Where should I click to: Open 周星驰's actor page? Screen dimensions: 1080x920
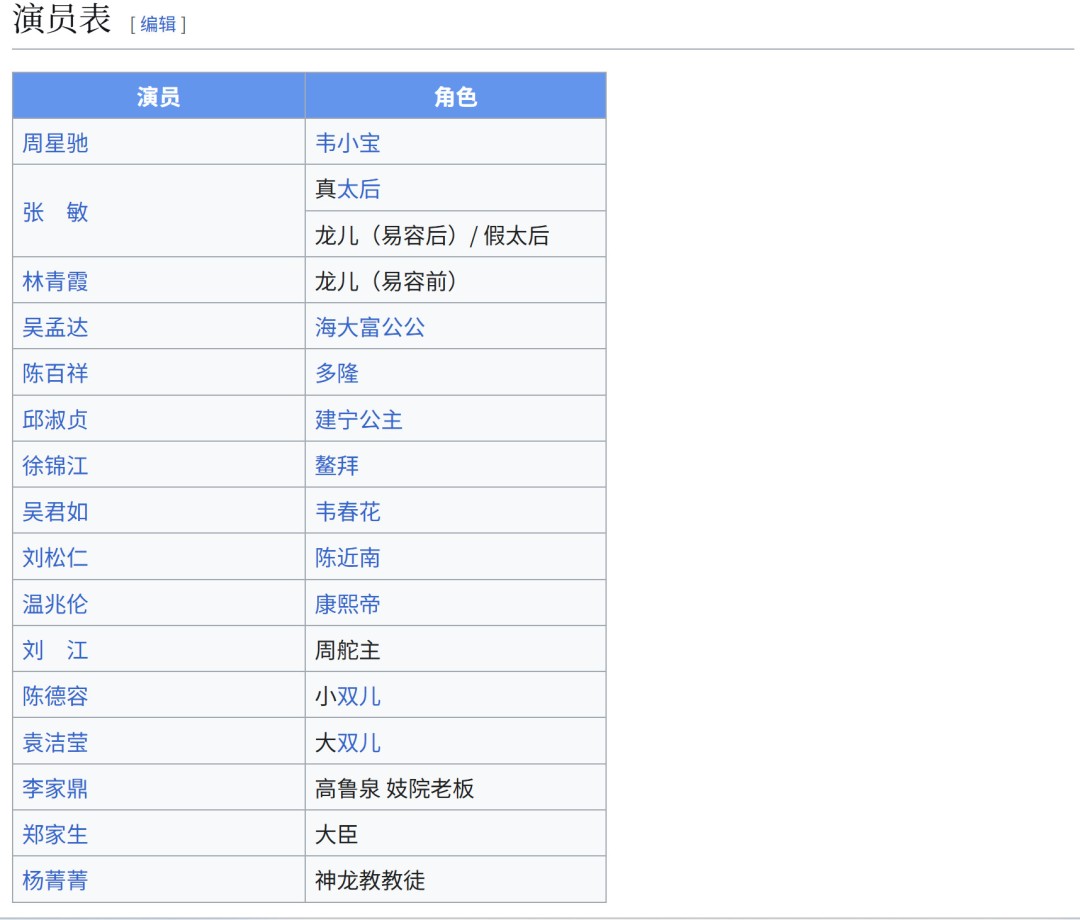pos(55,142)
